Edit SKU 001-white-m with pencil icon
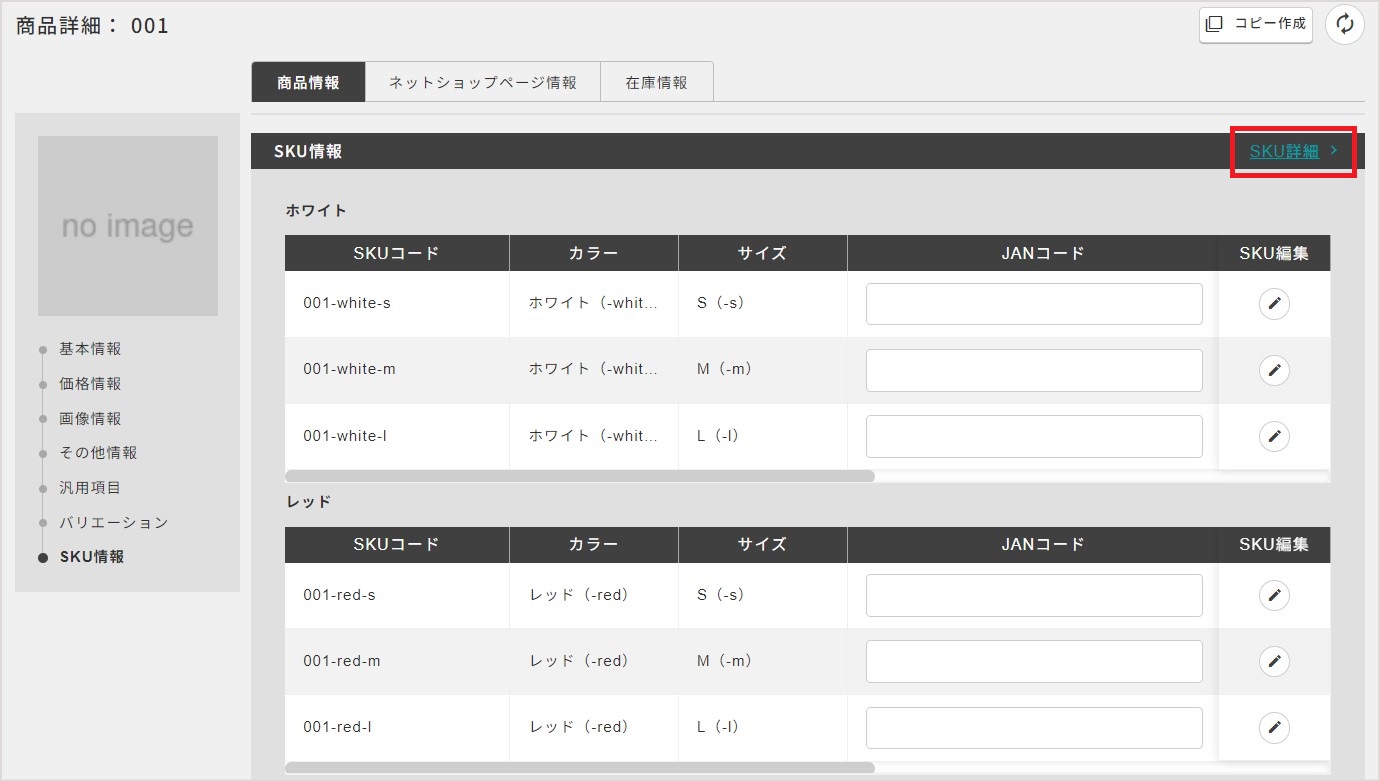 coord(1274,370)
